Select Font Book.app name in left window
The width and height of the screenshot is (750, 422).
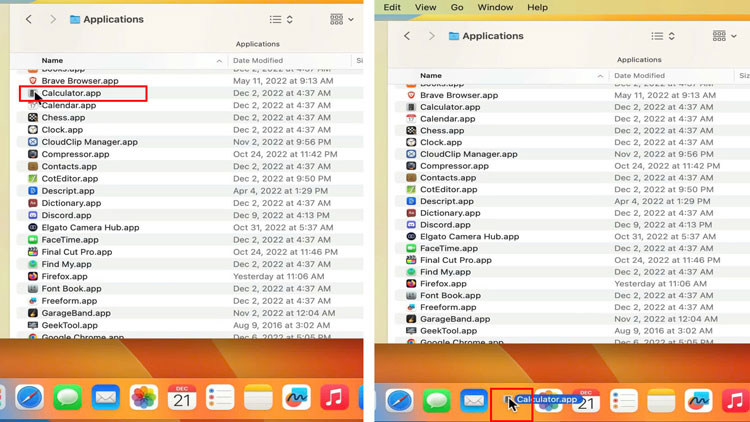click(71, 289)
